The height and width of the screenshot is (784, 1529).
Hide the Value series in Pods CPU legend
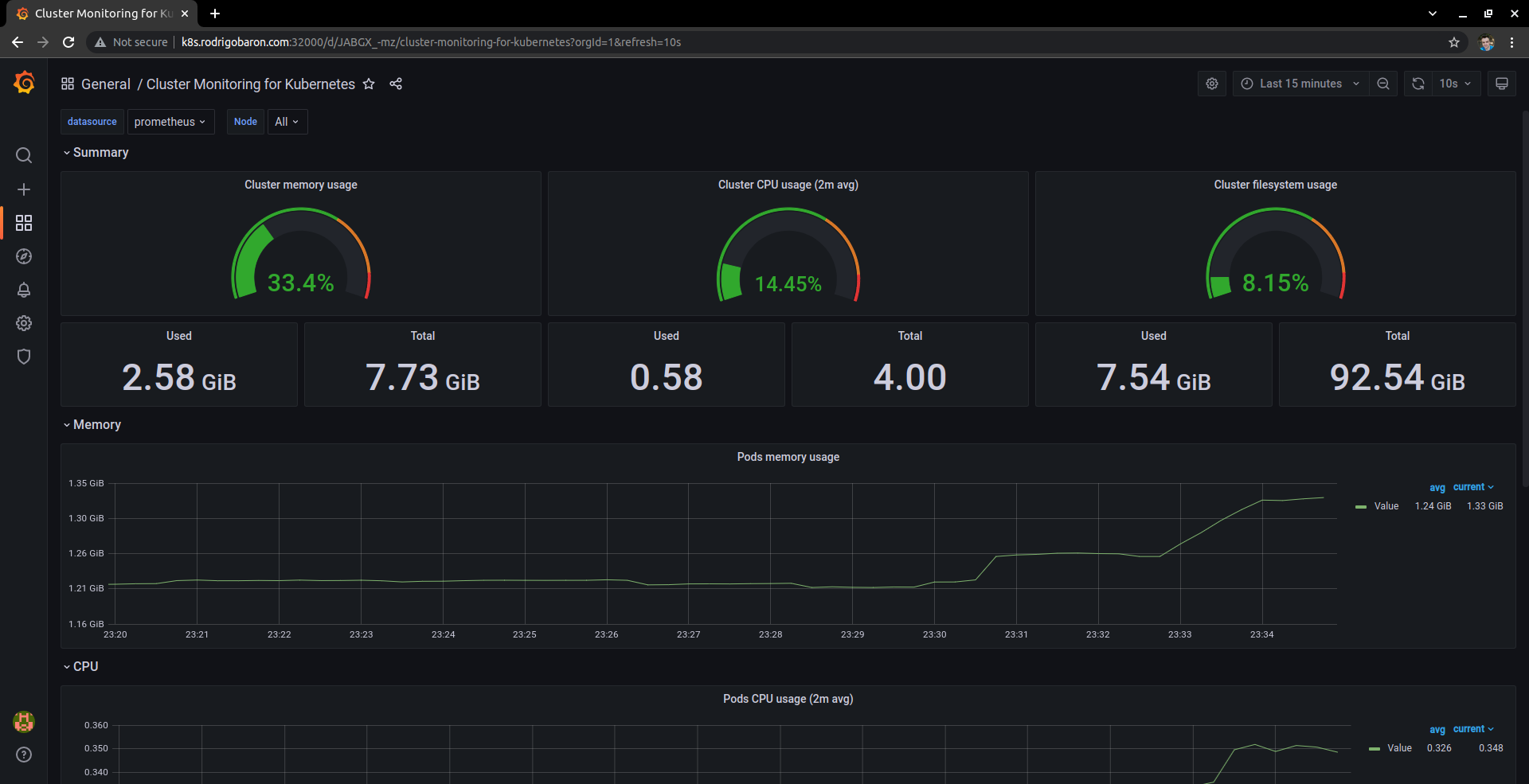1399,747
